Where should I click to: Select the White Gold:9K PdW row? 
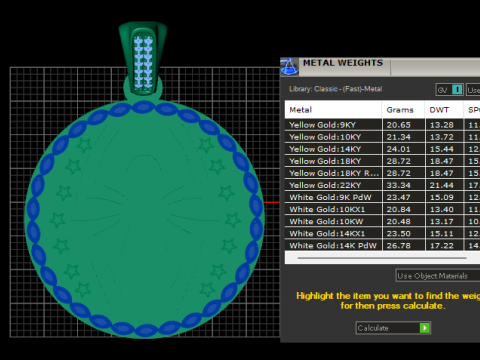pos(382,197)
